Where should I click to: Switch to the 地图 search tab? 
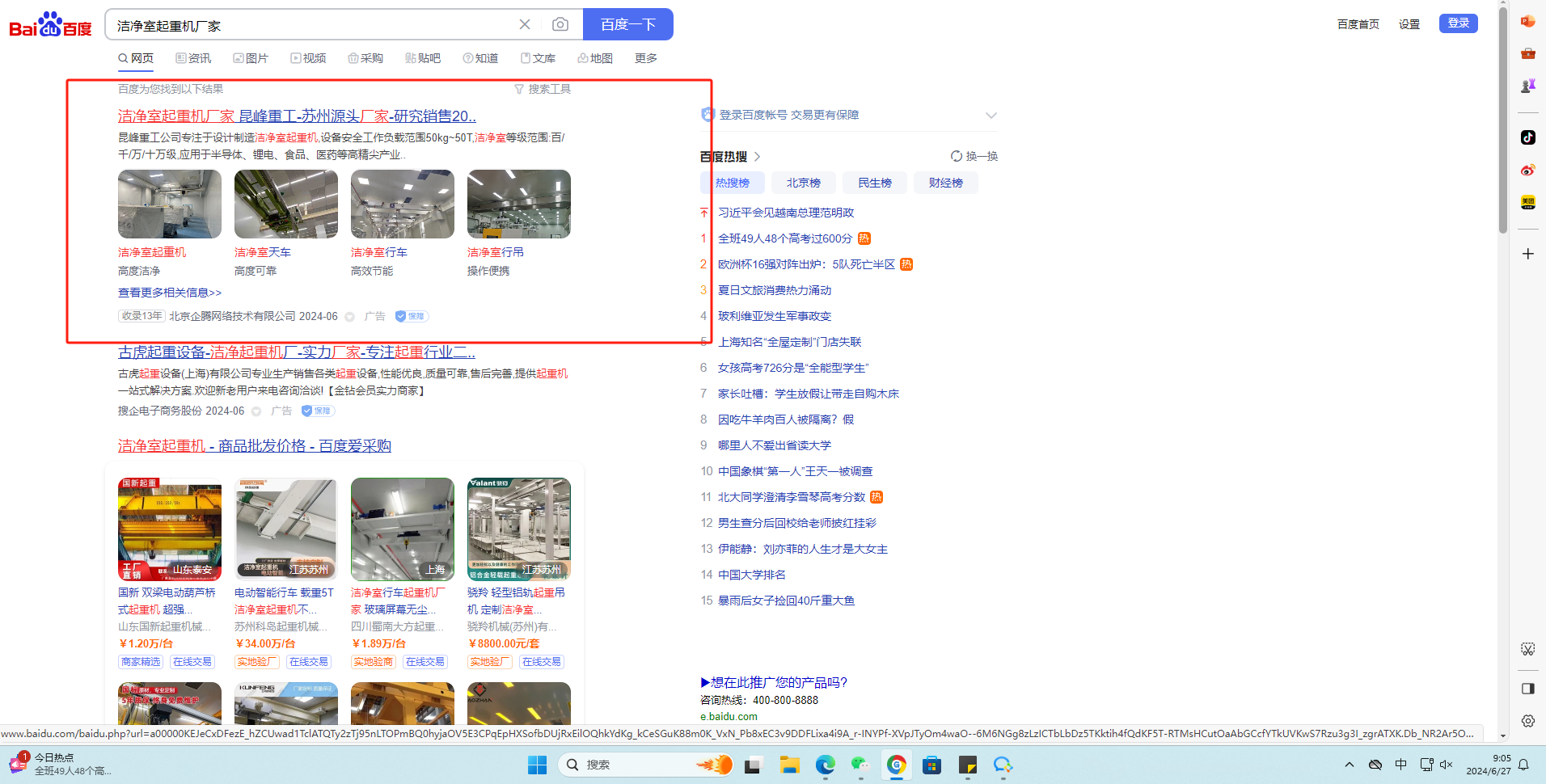pyautogui.click(x=595, y=58)
